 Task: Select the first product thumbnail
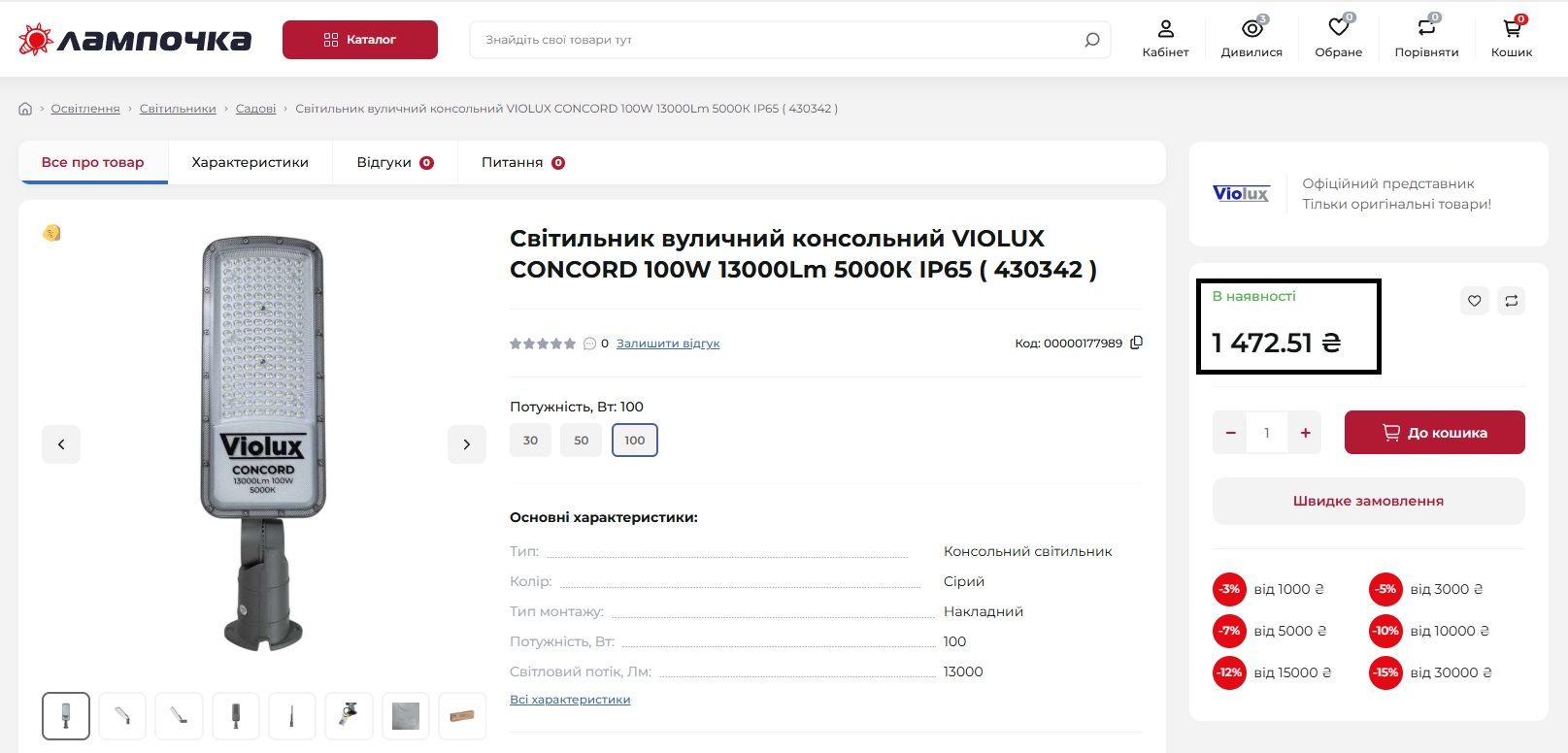tap(66, 716)
